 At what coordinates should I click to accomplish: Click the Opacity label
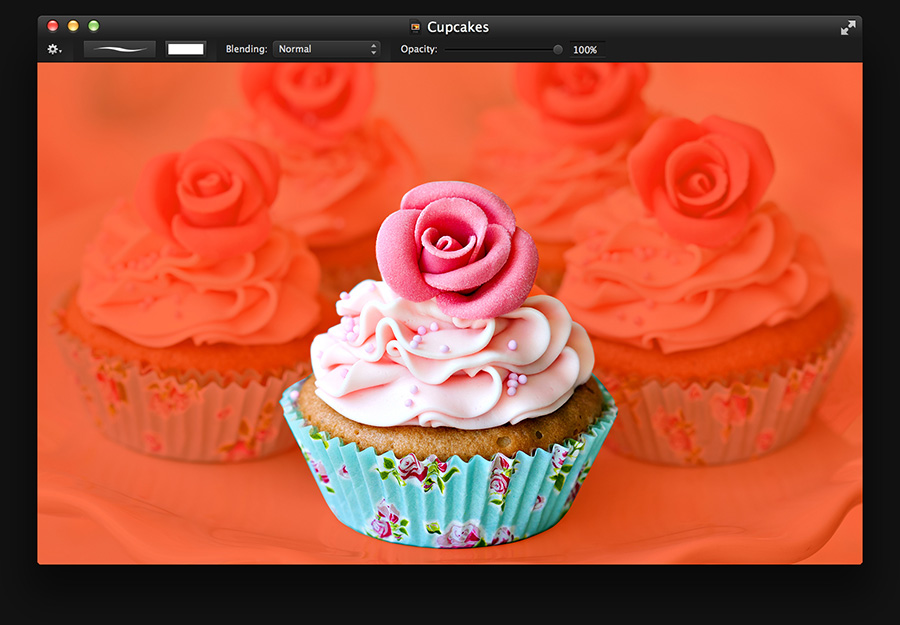[419, 49]
